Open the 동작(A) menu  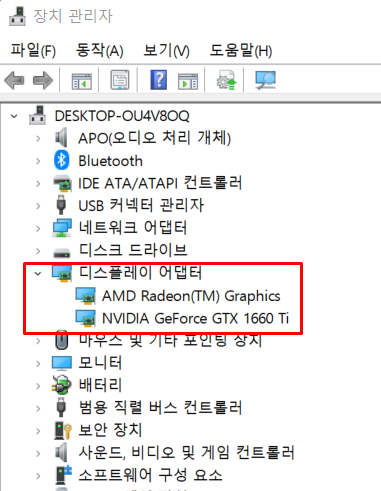click(x=100, y=51)
